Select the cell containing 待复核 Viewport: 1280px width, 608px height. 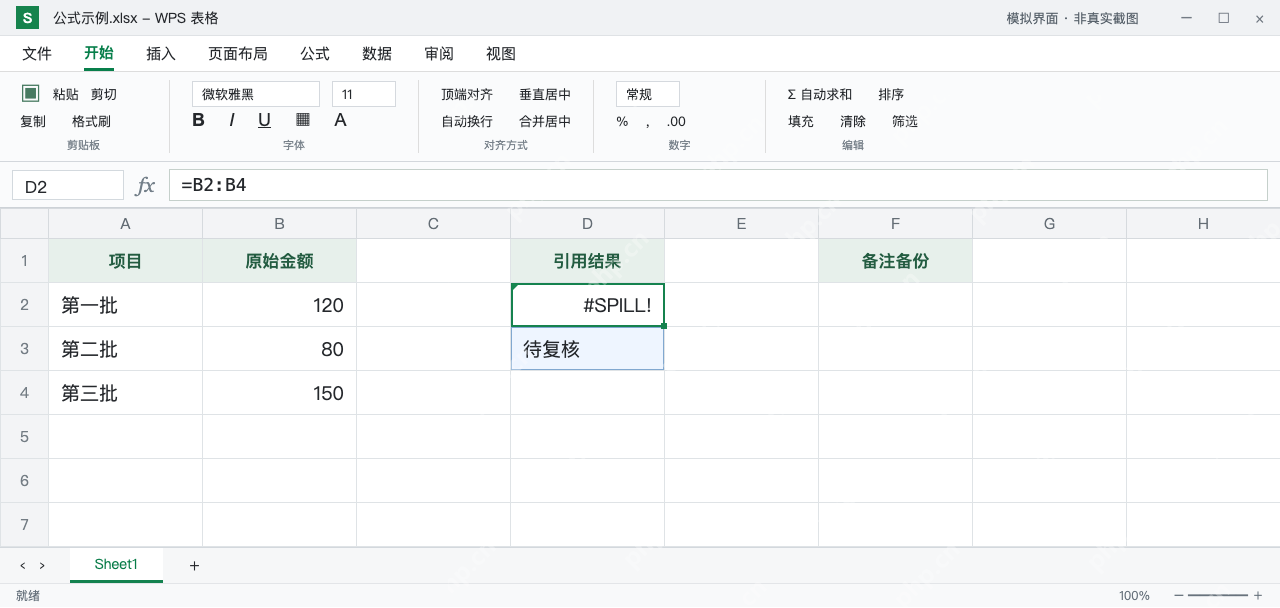[588, 349]
